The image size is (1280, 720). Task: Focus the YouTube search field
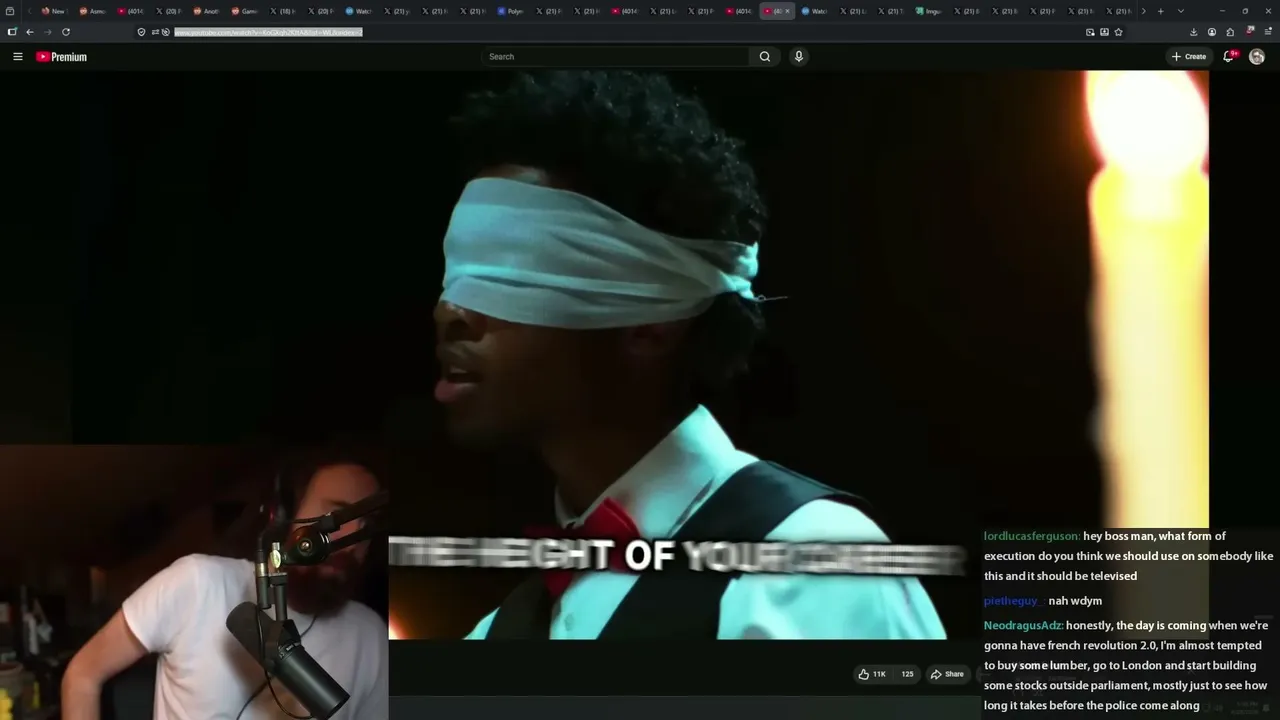(616, 57)
